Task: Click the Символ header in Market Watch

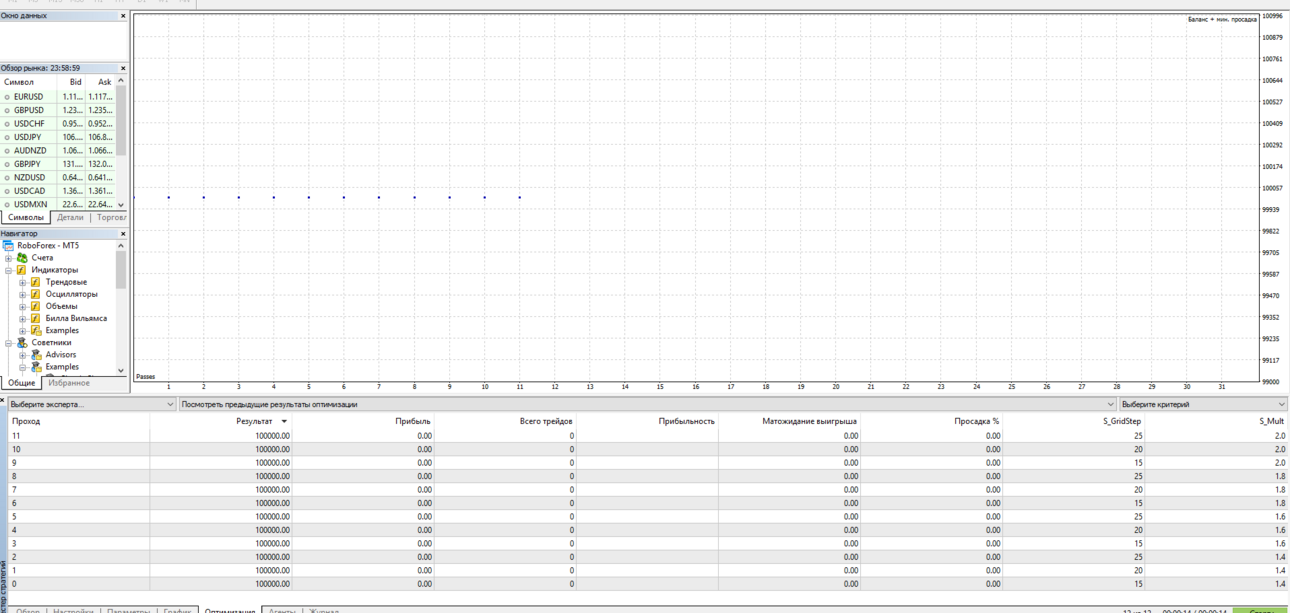Action: [x=29, y=82]
